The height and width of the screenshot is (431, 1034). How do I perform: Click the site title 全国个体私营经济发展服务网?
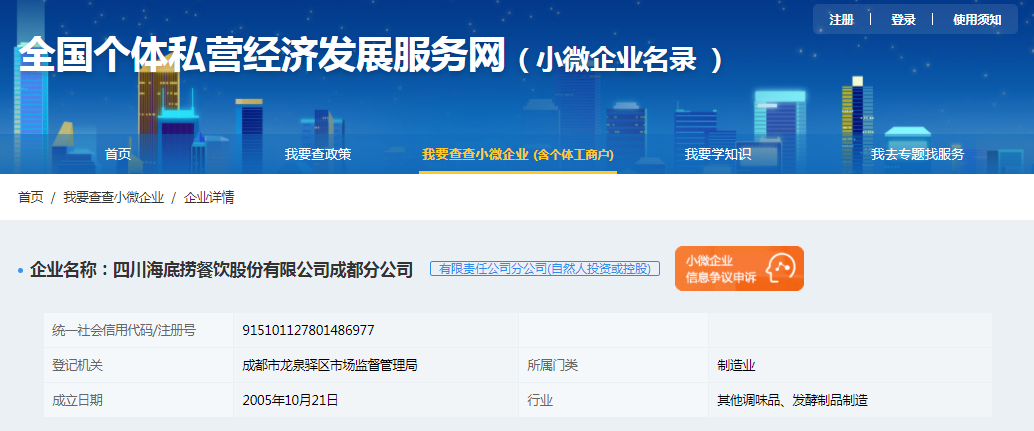point(262,55)
